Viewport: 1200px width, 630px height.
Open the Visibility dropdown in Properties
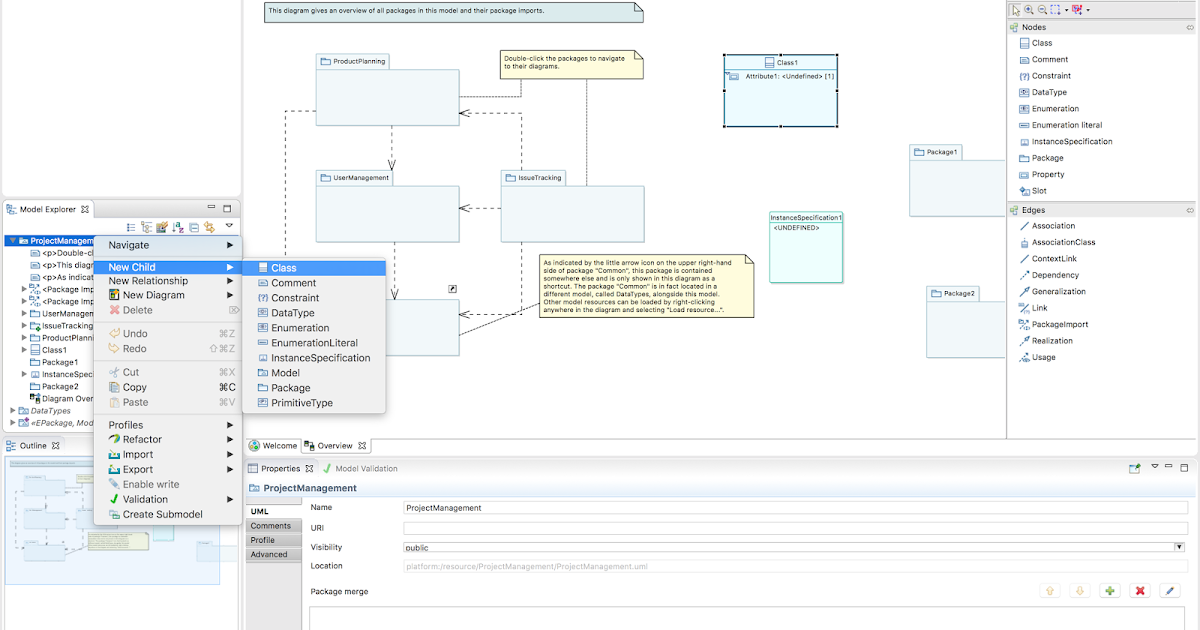(x=1177, y=547)
